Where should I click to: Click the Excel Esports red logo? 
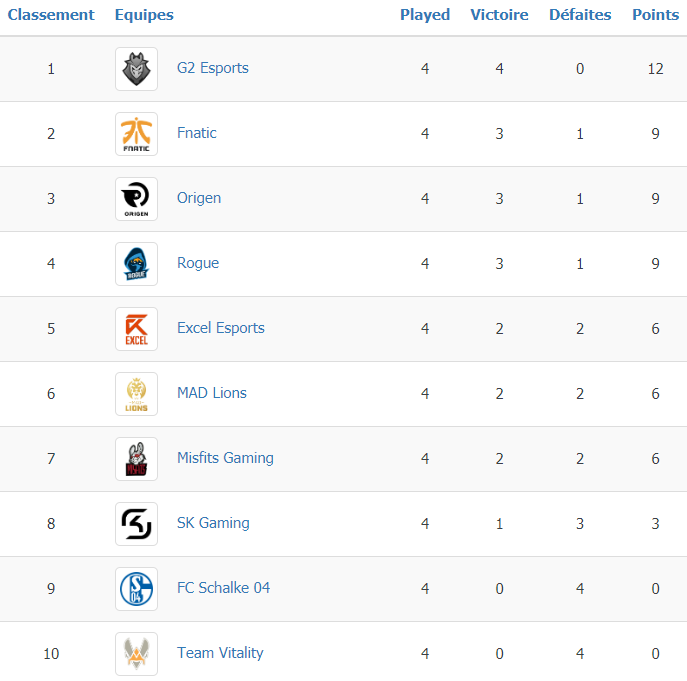(x=136, y=329)
